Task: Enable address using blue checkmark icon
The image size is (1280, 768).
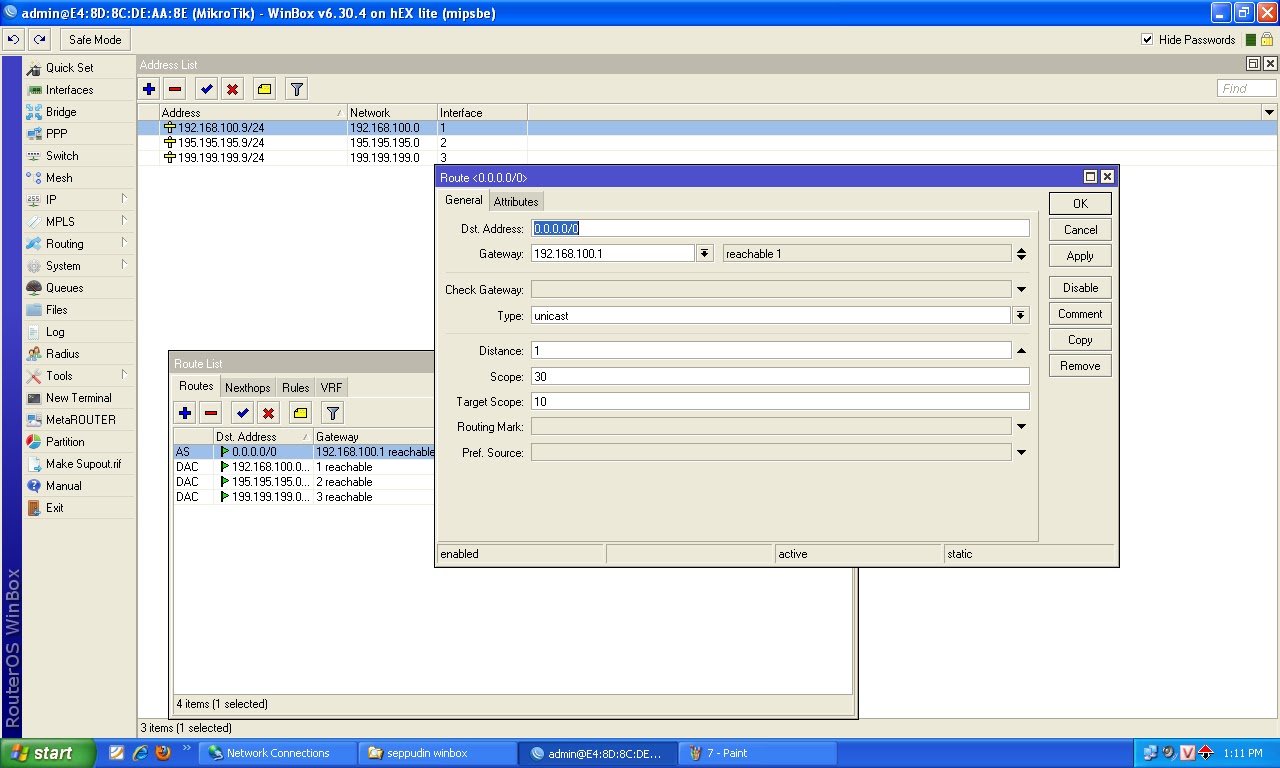Action: click(205, 89)
